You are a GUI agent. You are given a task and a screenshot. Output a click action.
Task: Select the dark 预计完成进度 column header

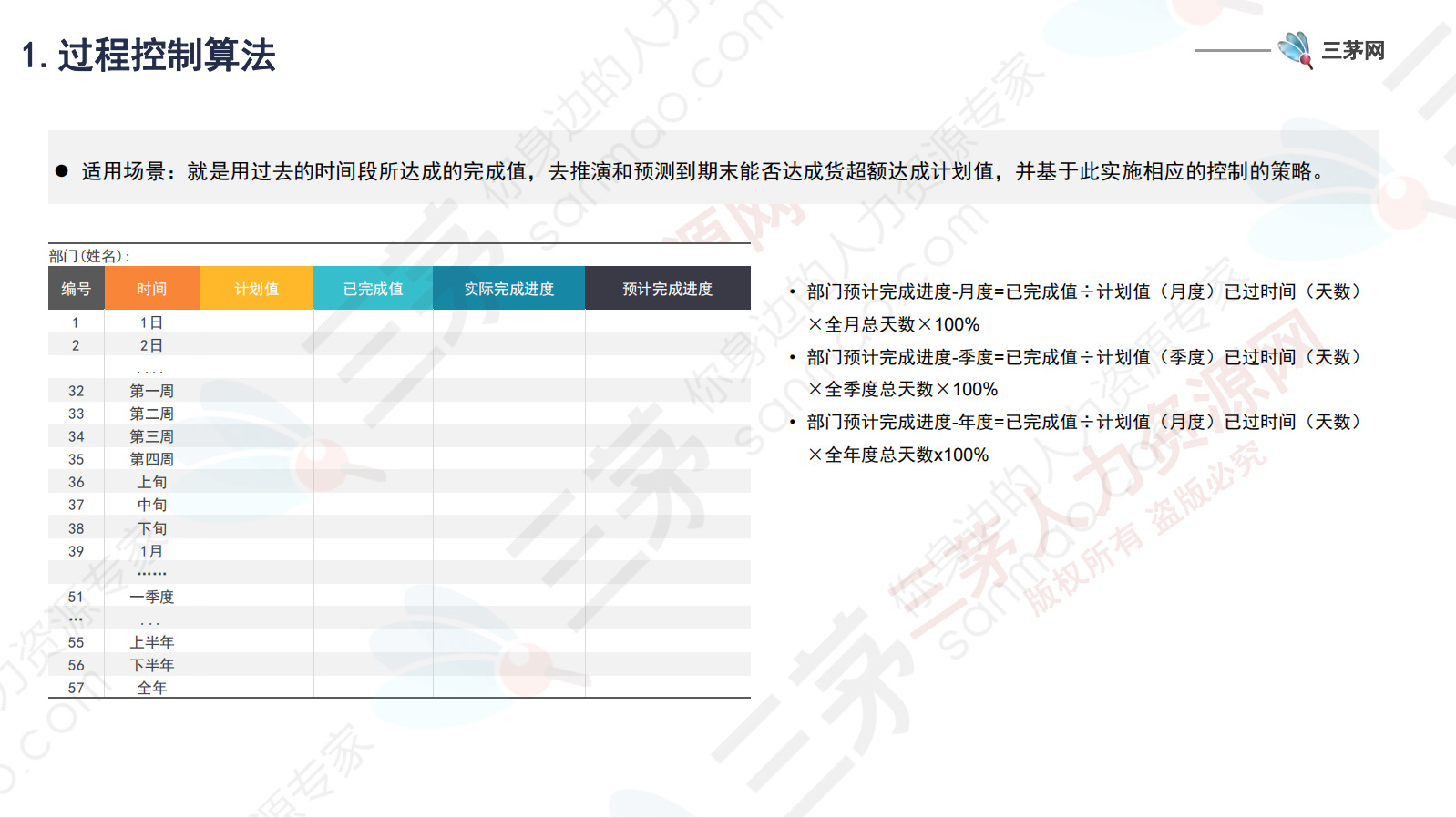pos(667,289)
